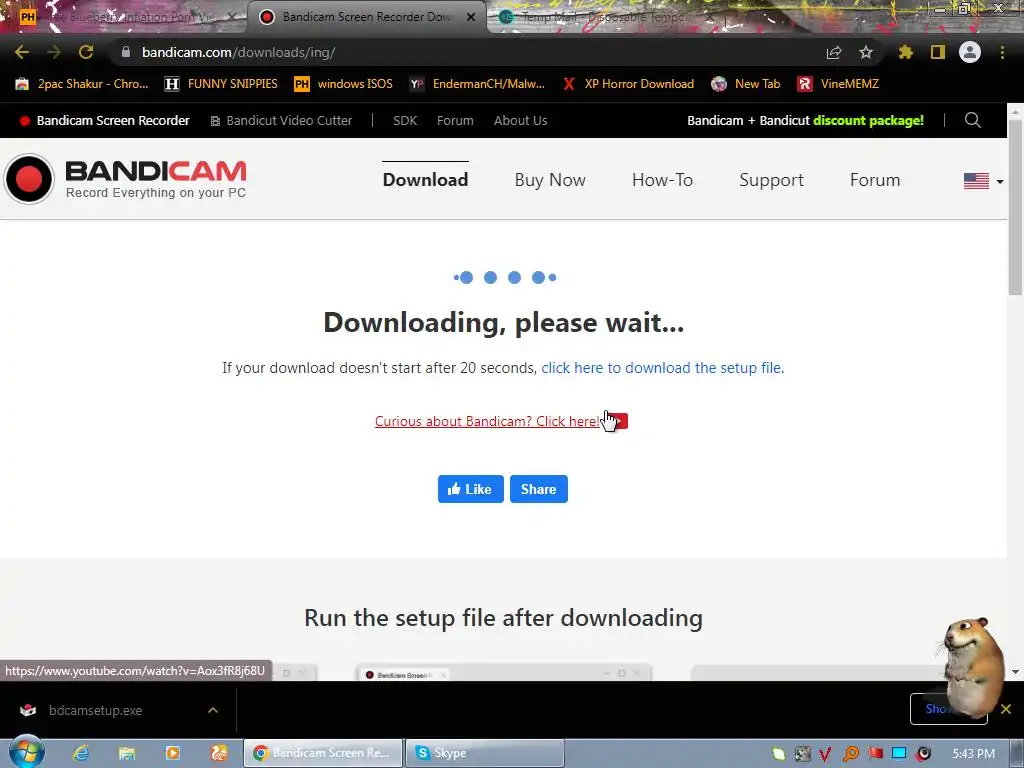1024x768 pixels.
Task: Click the Bandicam Chrome taskbar button
Action: [323, 753]
